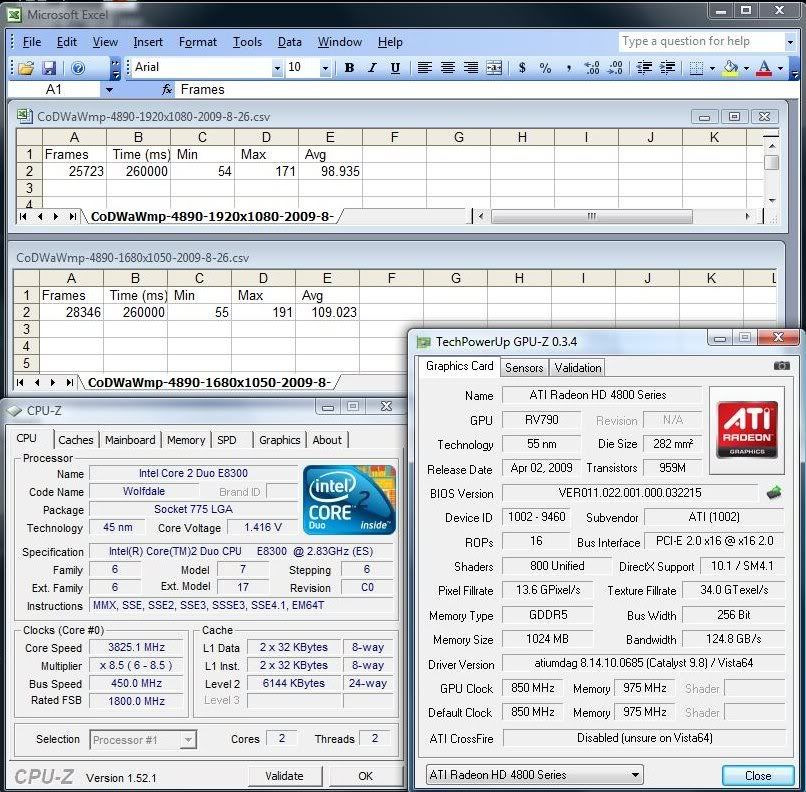Click the Save floppy disk icon

pyautogui.click(x=49, y=68)
